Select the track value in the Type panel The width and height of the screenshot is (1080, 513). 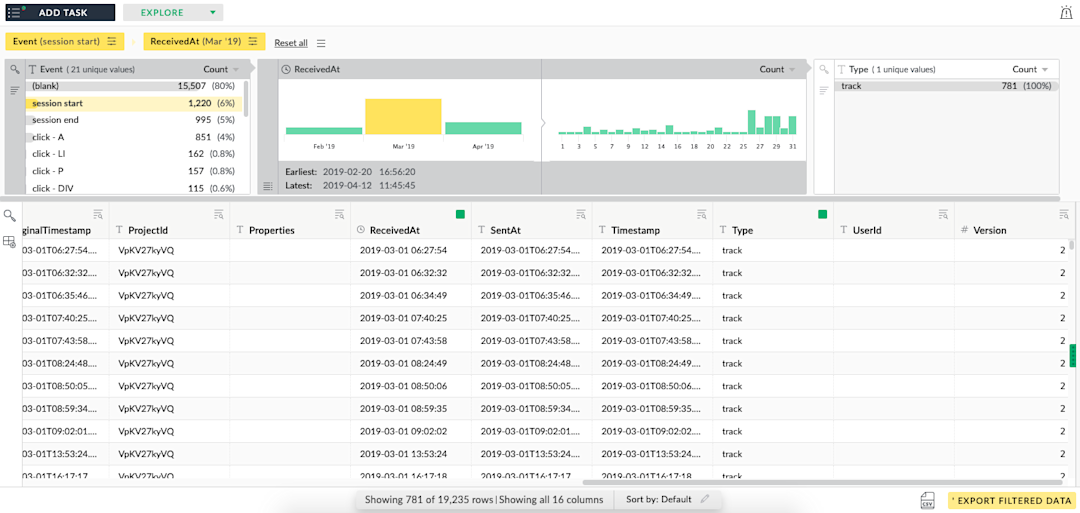tap(947, 86)
